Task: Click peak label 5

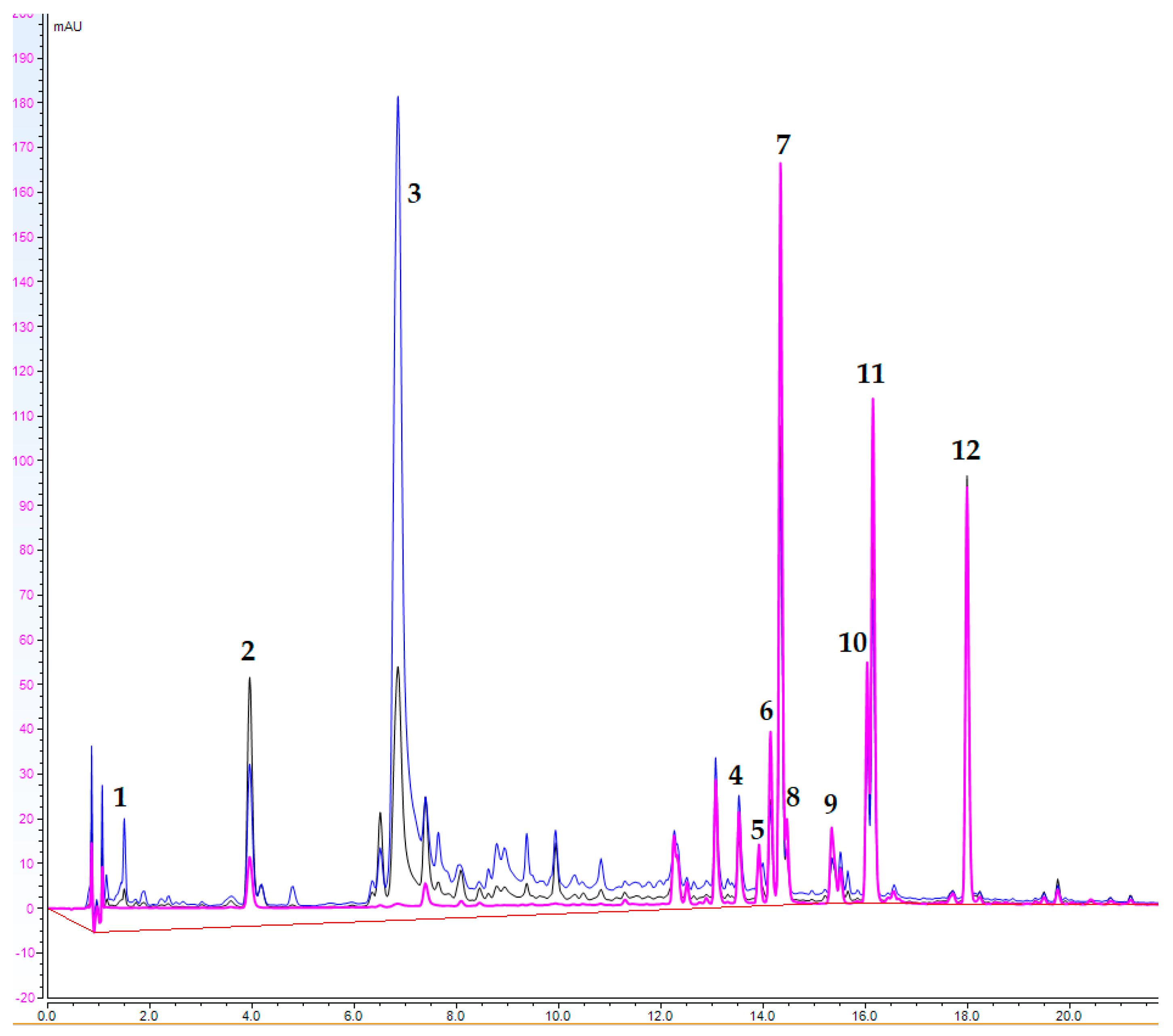Action: point(757,830)
